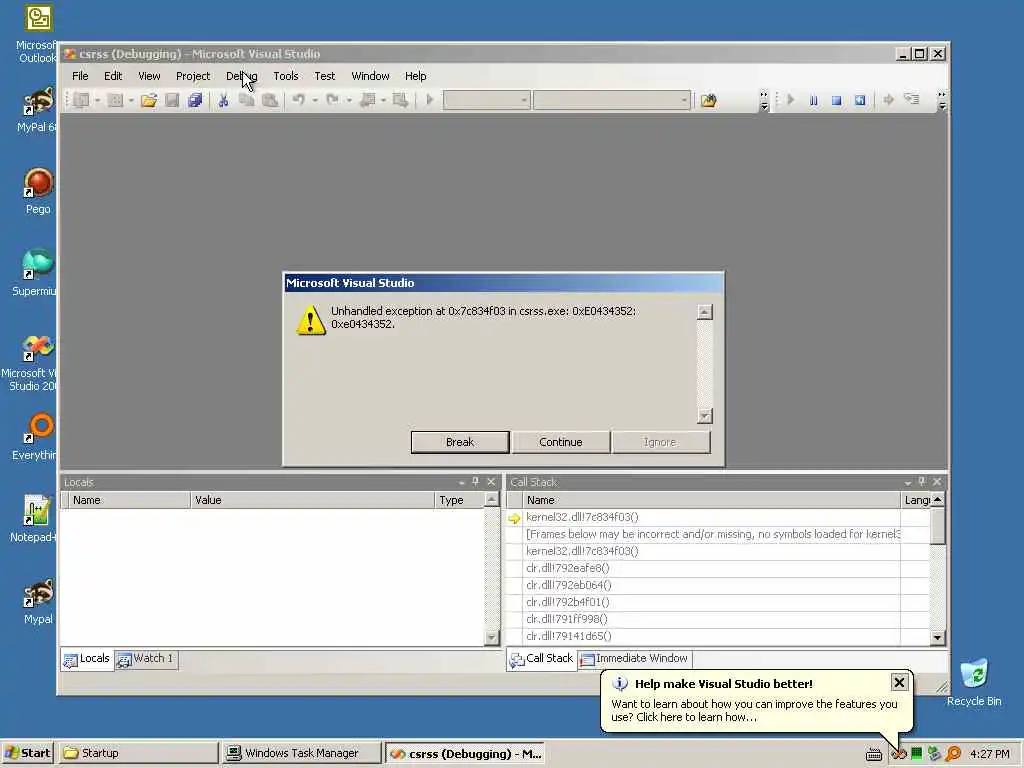Viewport: 1024px width, 768px height.
Task: Click the Restart debugging icon
Action: 860,100
